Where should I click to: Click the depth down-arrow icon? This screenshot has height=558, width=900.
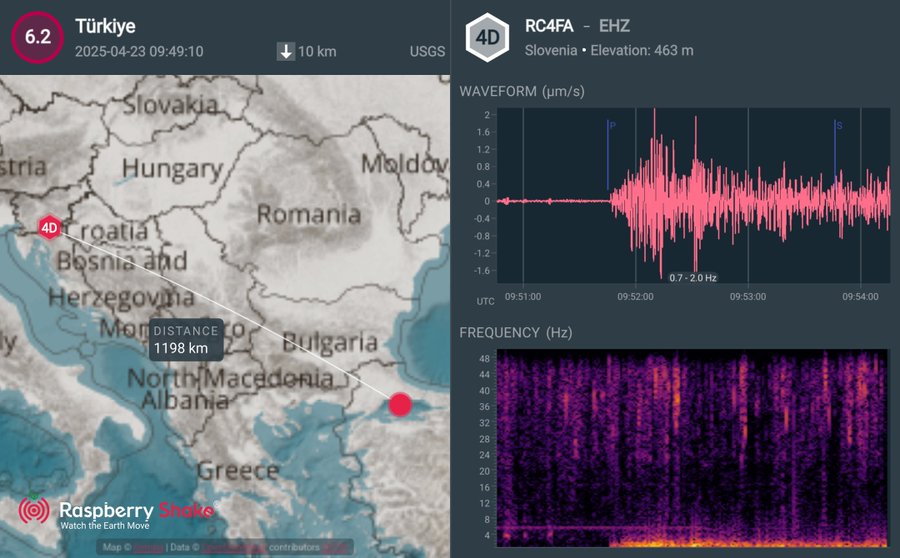tap(286, 51)
